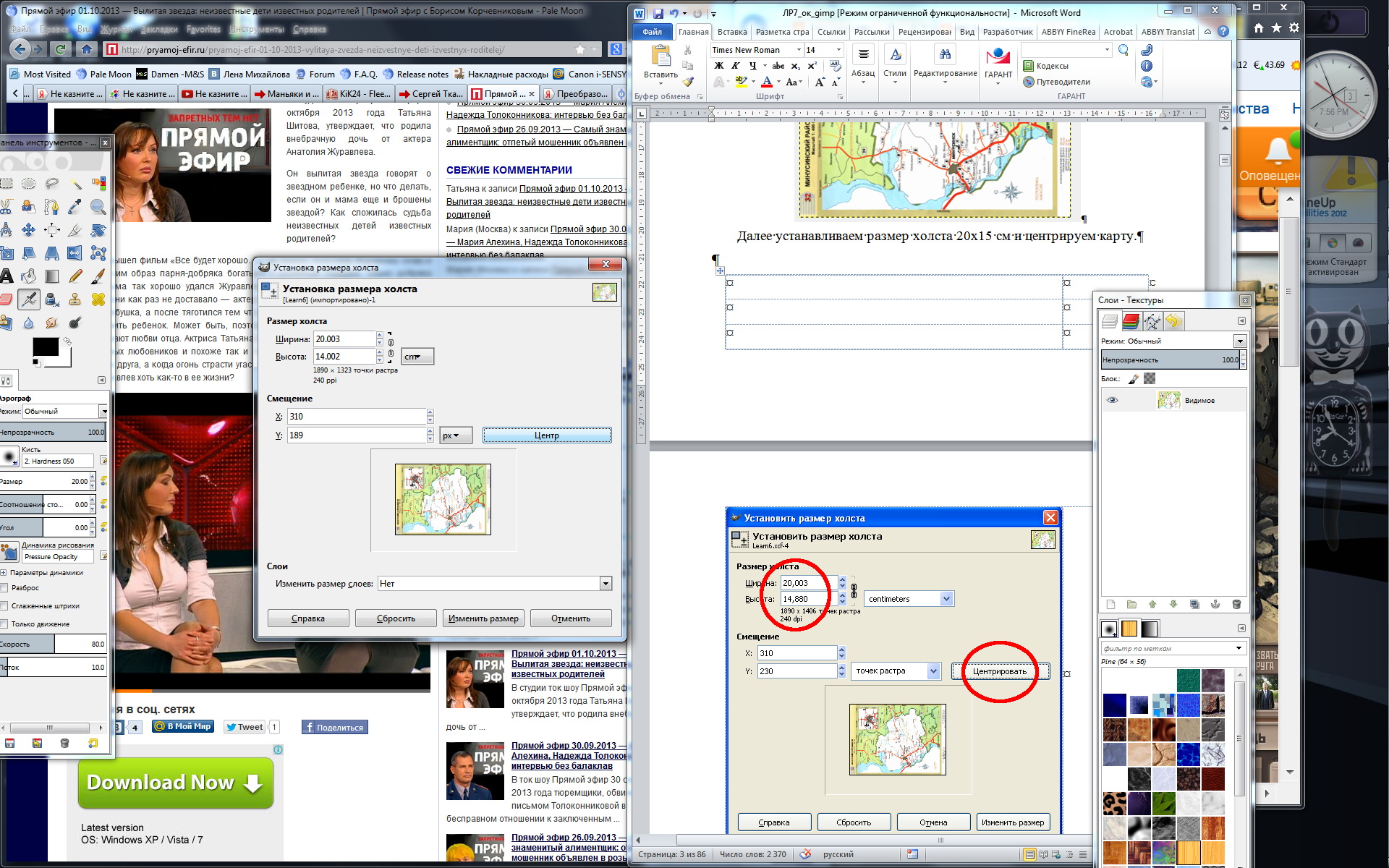This screenshot has height=868, width=1389.
Task: Click the duplicate layer icon in Layers panel
Action: [x=1194, y=604]
